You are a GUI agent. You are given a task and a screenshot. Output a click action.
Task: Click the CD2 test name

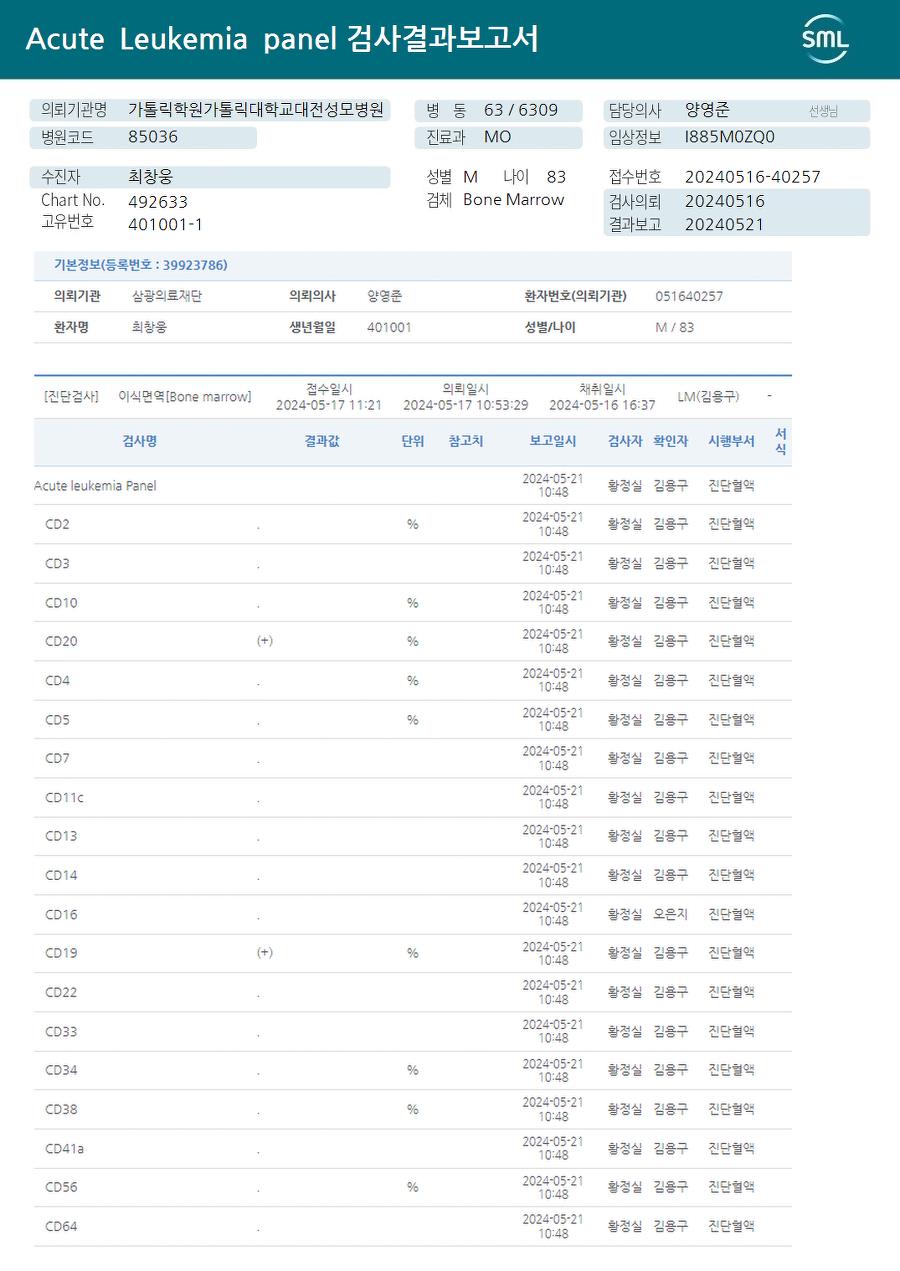57,525
